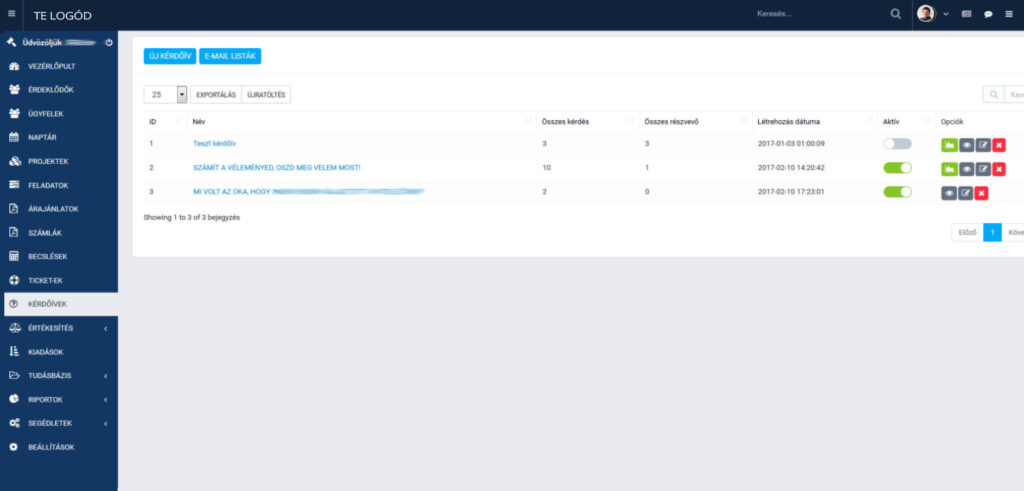1024x491 pixels.
Task: Open statistics chart for Teszt kérdőív row
Action: [x=948, y=144]
